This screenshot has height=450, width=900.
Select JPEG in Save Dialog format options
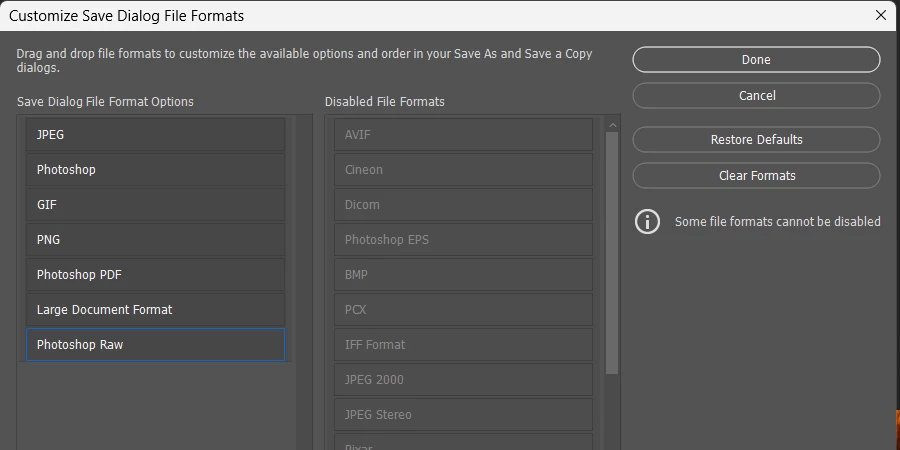pyautogui.click(x=155, y=134)
